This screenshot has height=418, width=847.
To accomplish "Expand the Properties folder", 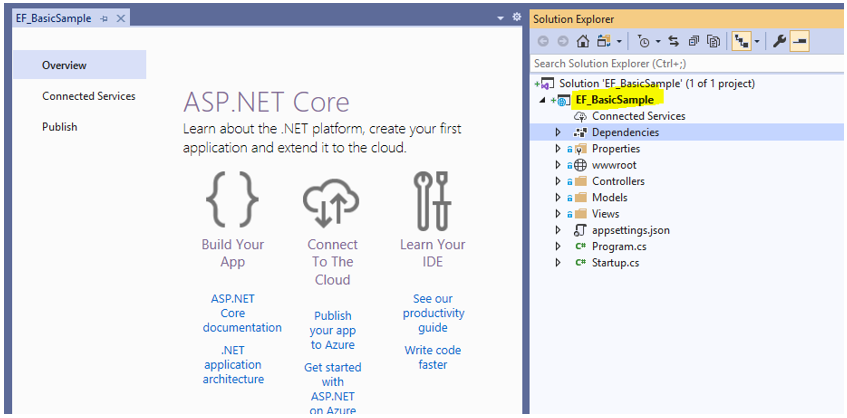I will [x=559, y=149].
